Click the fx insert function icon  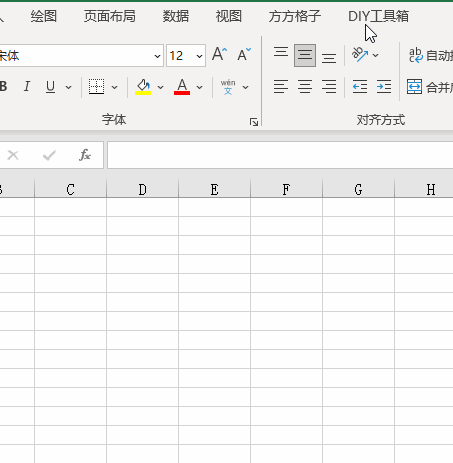pyautogui.click(x=85, y=155)
